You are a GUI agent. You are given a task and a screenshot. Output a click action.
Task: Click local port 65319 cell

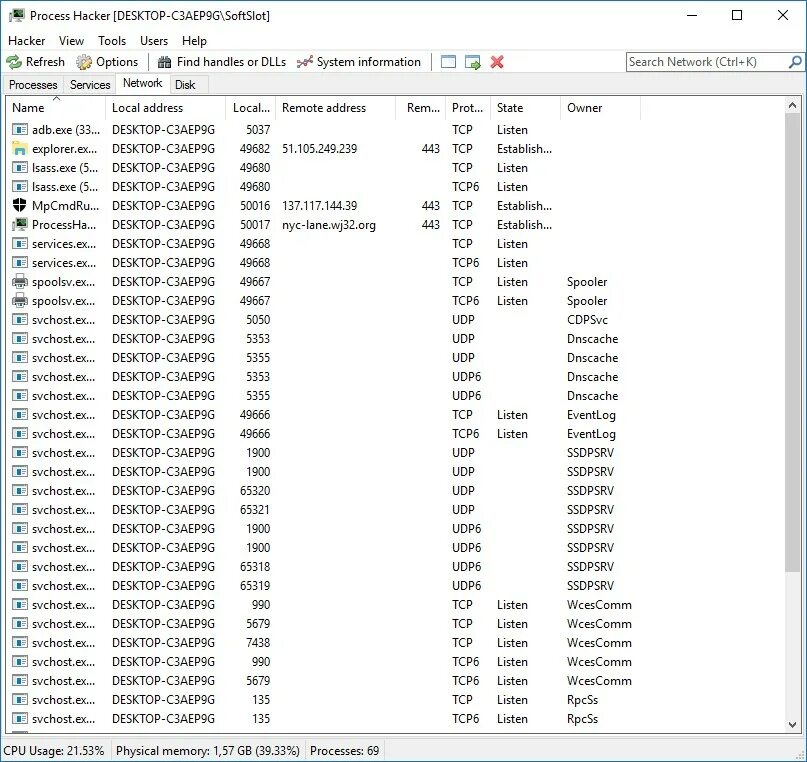255,586
